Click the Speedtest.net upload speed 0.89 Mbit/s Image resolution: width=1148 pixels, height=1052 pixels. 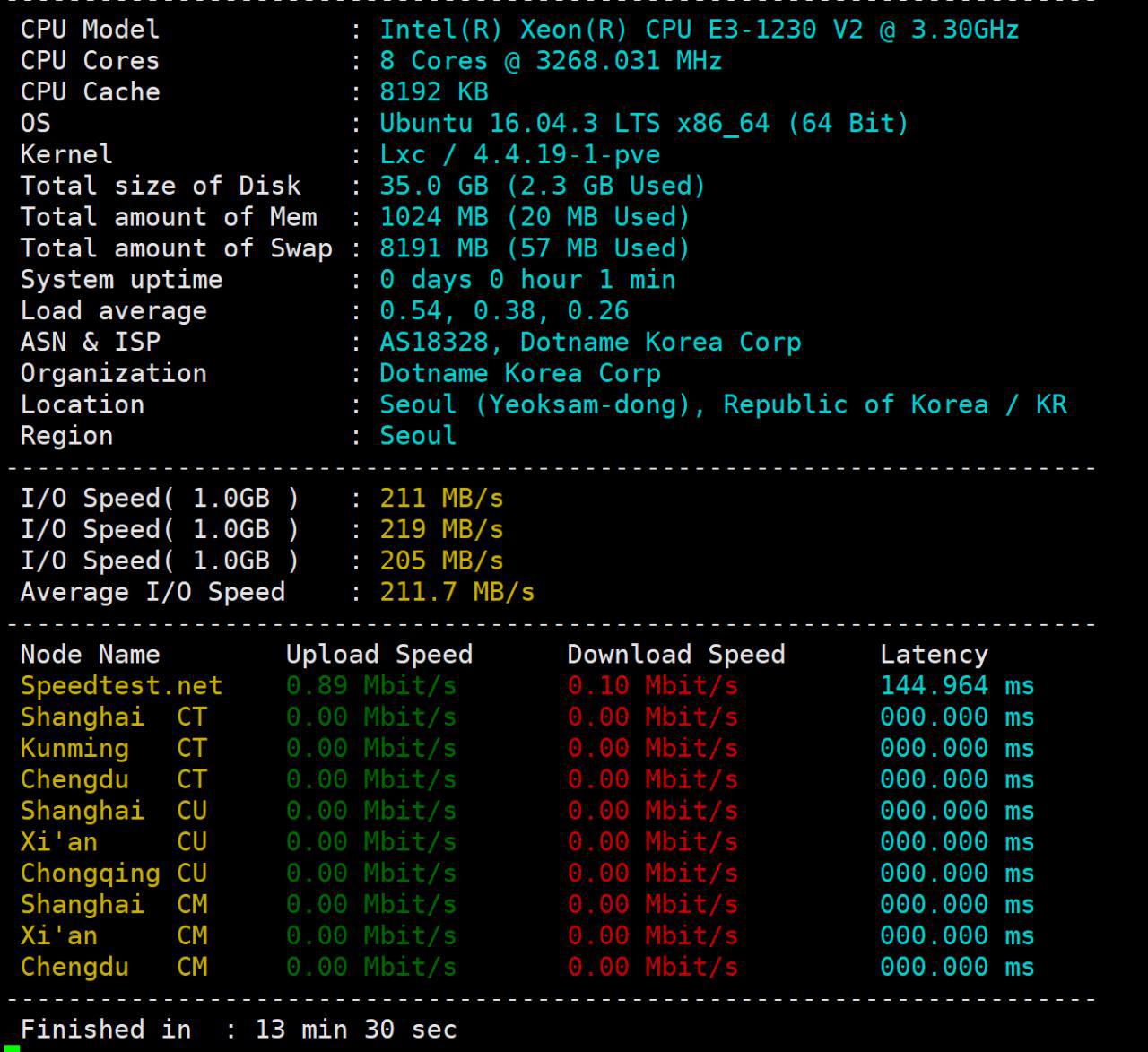(370, 686)
